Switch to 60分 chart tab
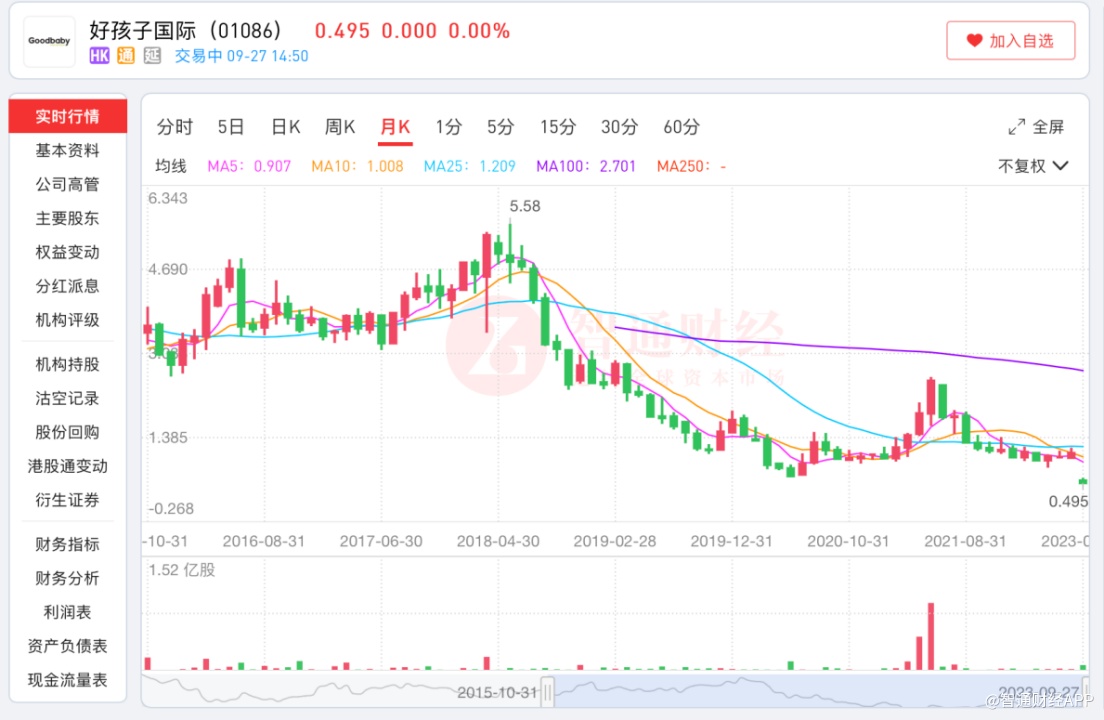This screenshot has height=720, width=1104. [x=682, y=127]
